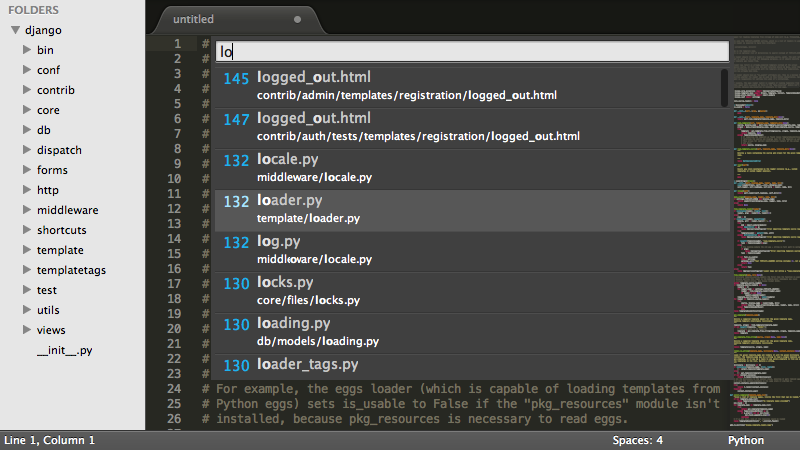Viewport: 800px width, 450px height.
Task: Expand the utils folder arrow
Action: tap(27, 309)
